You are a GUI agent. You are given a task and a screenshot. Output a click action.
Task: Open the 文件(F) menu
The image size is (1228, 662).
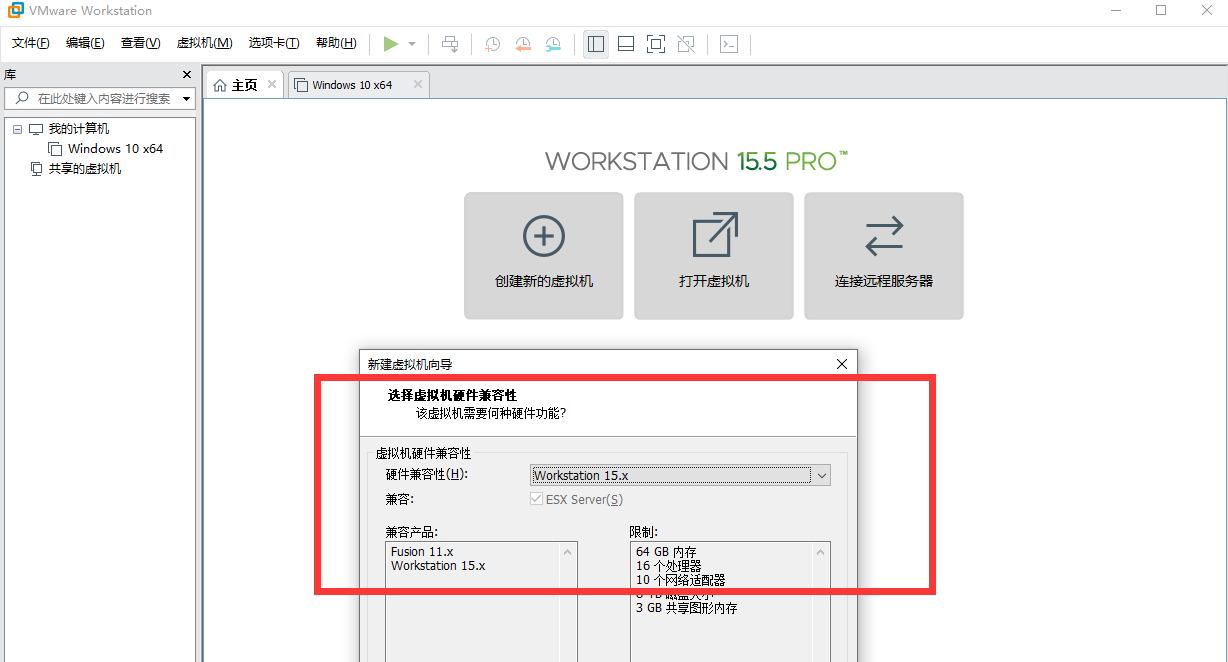(31, 43)
